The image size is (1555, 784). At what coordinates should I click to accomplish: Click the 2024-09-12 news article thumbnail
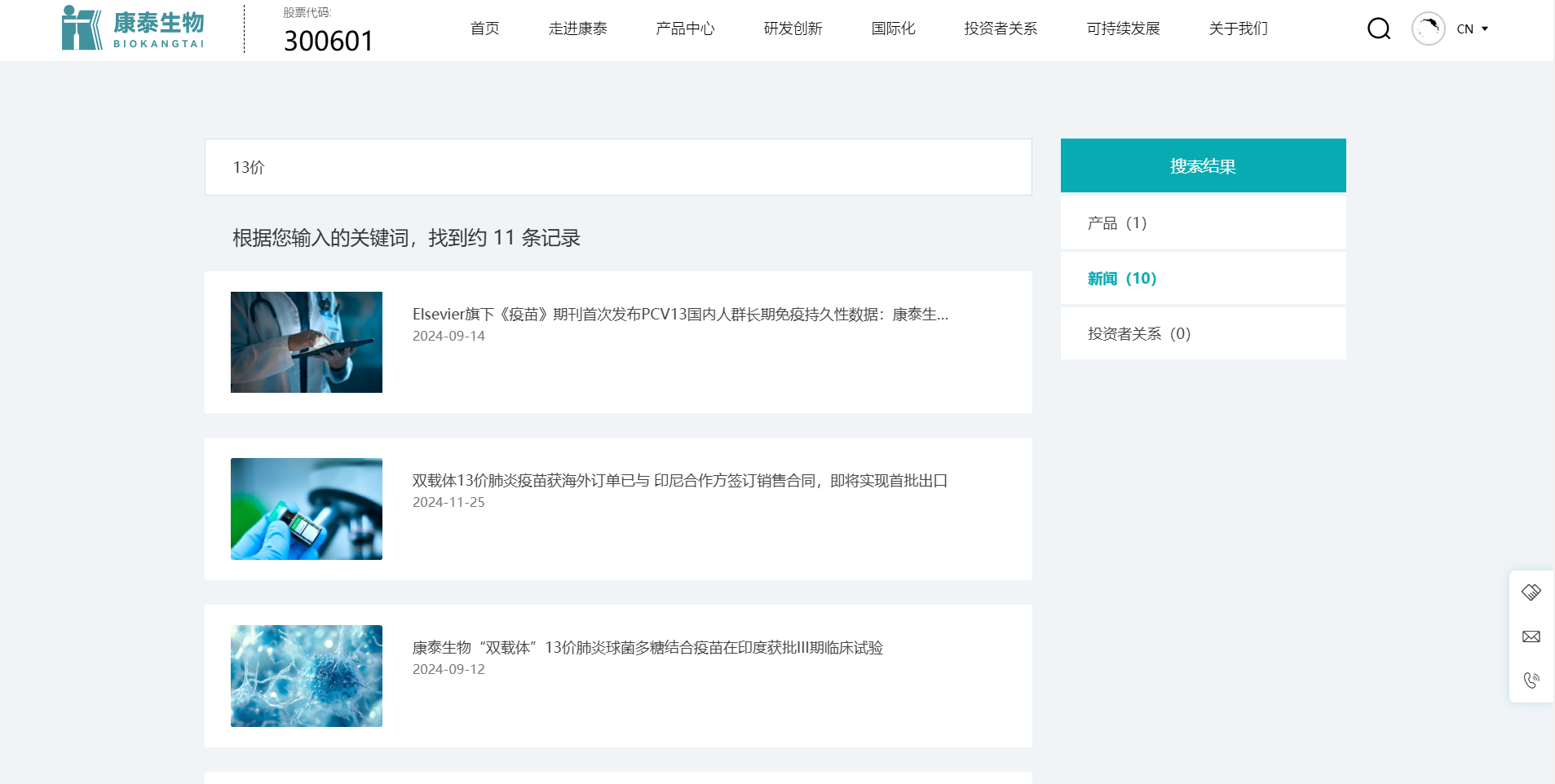click(x=306, y=676)
